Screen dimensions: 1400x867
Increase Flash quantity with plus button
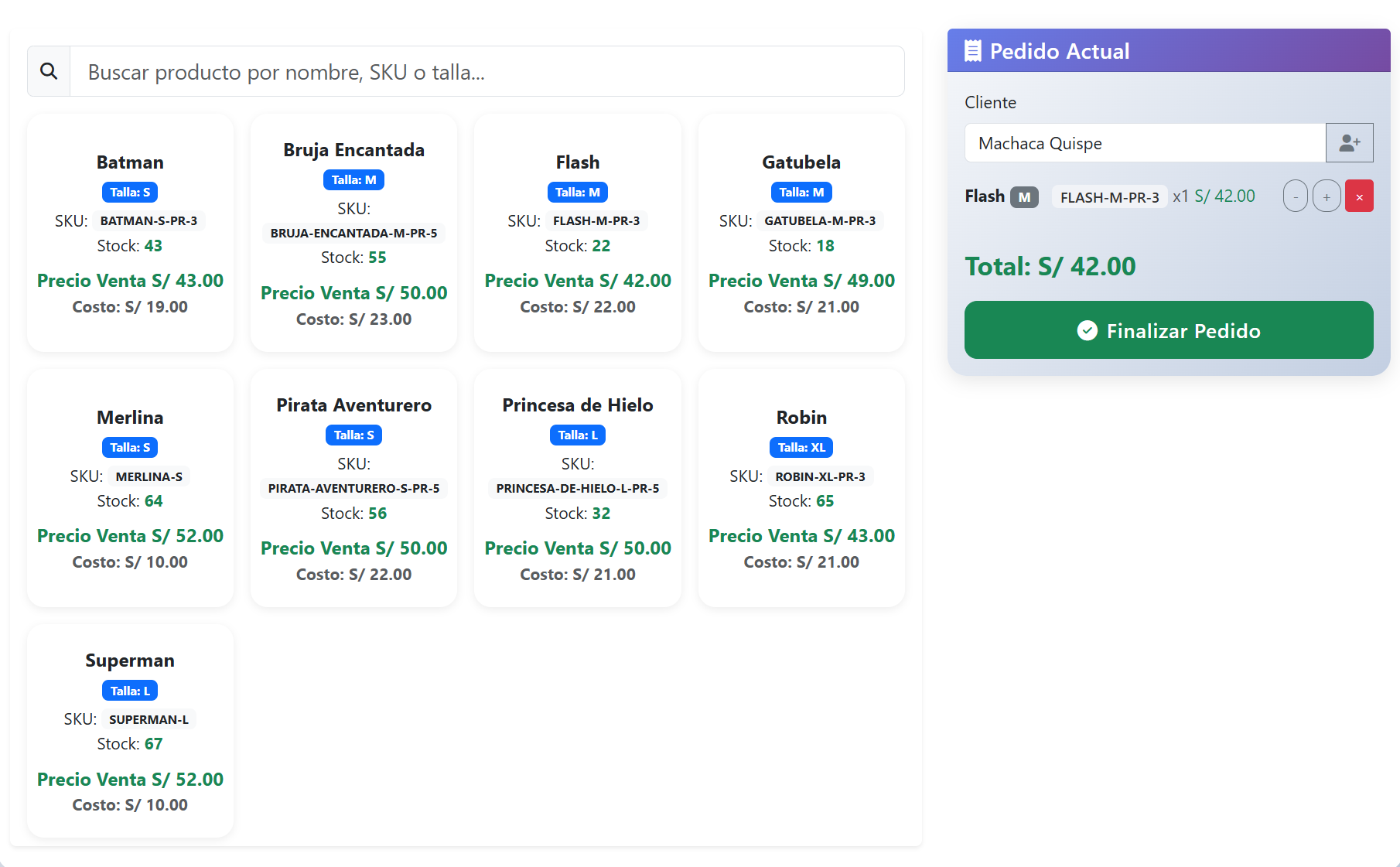[x=1327, y=196]
